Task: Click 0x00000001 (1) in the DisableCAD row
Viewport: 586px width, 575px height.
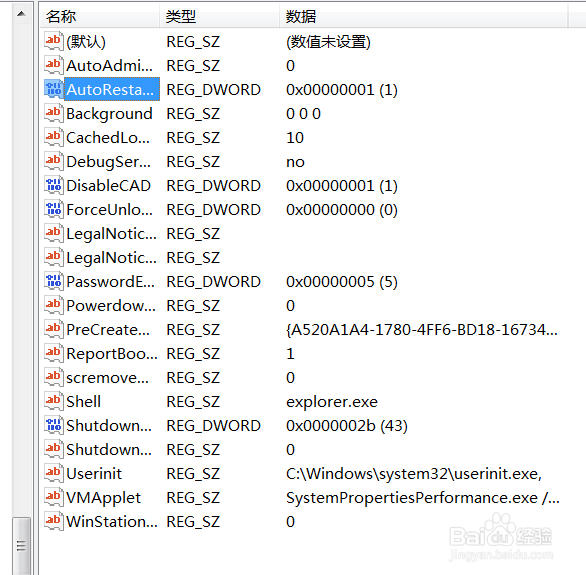Action: pyautogui.click(x=342, y=186)
